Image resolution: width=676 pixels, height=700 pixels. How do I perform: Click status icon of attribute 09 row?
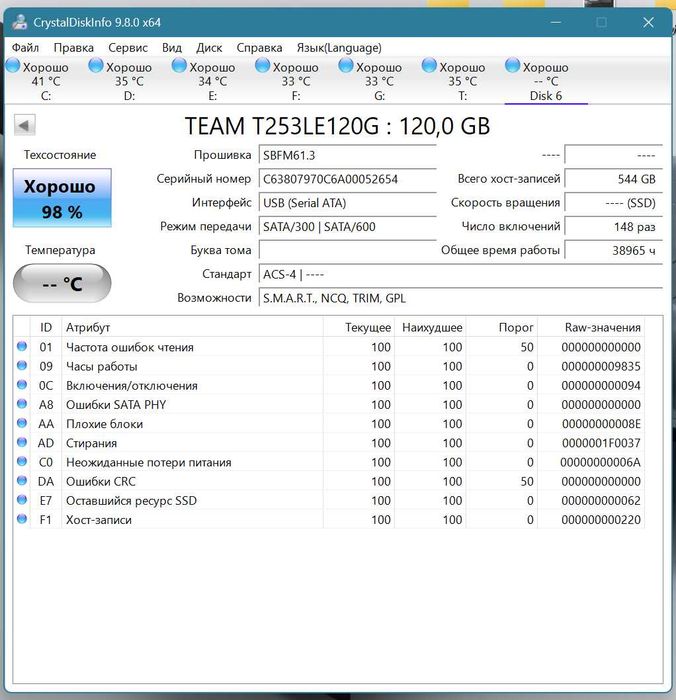[x=22, y=366]
